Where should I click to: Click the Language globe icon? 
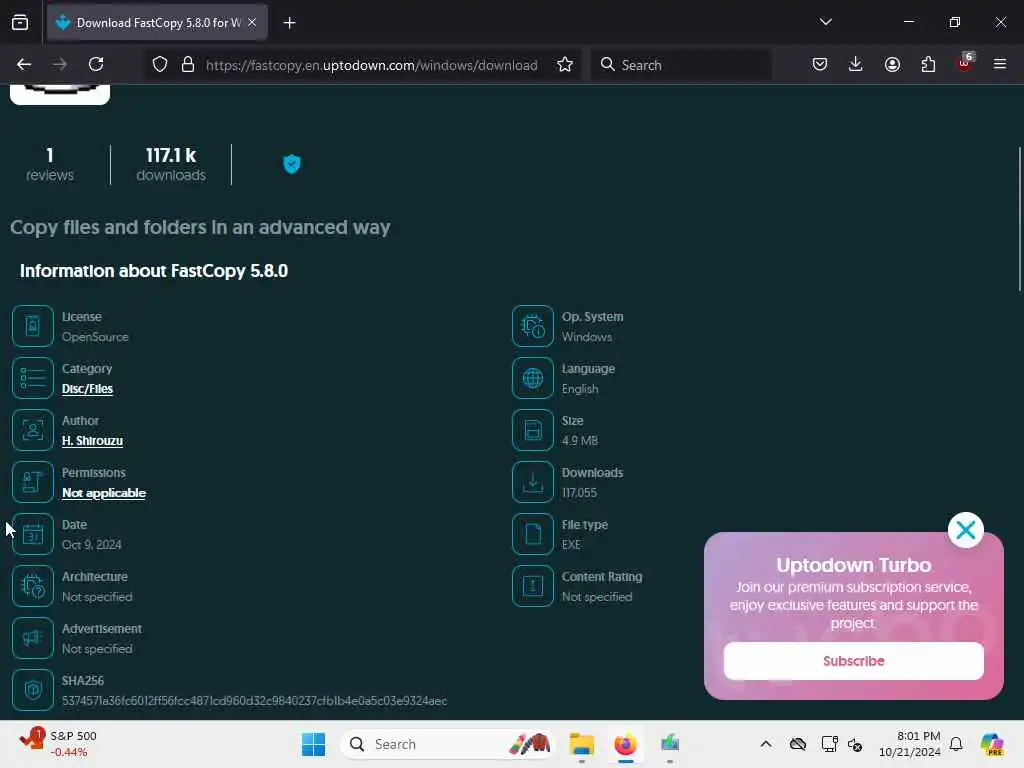[x=533, y=378]
